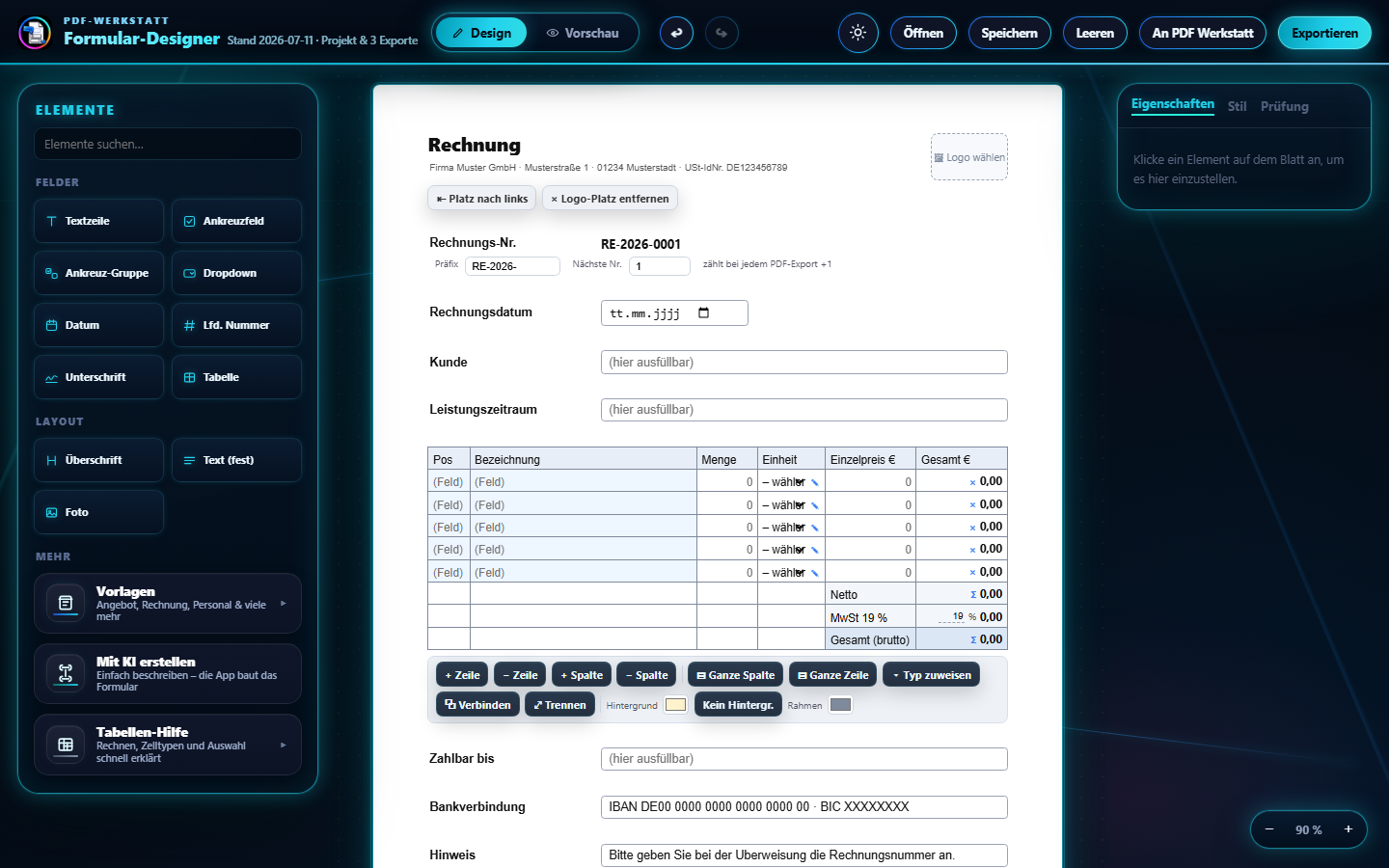
Task: Switch to Design mode
Action: 481,33
